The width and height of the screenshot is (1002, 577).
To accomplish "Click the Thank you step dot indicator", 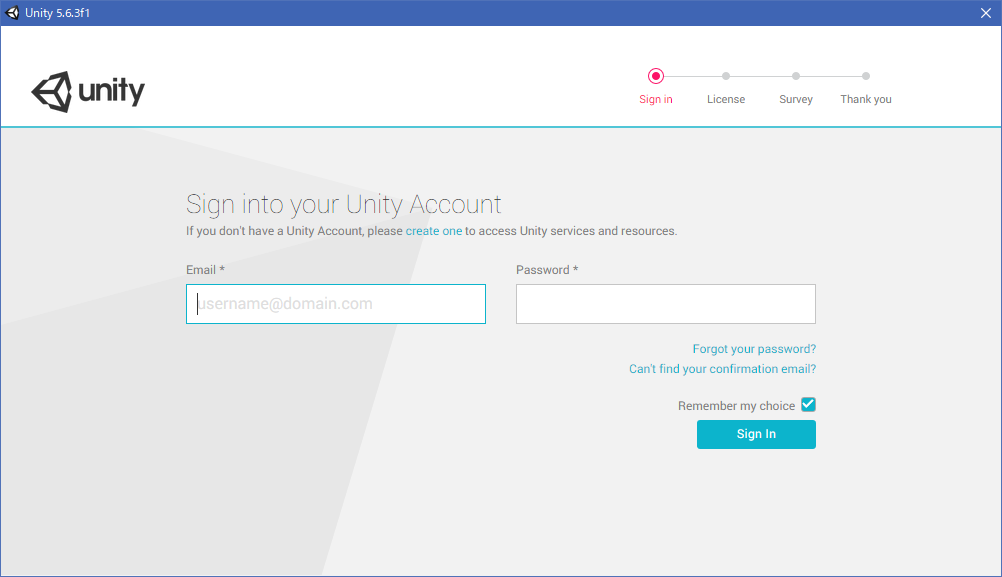I will 866,76.
